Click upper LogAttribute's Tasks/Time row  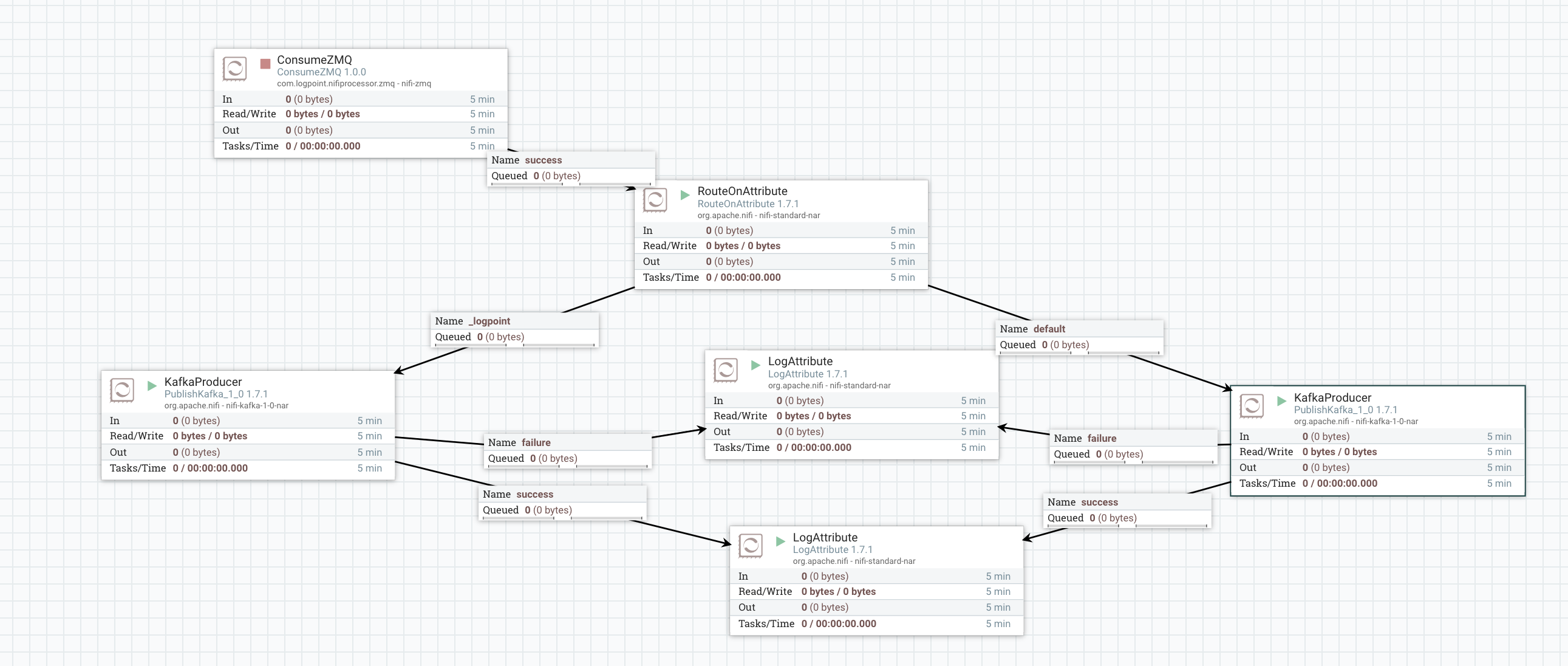(851, 447)
